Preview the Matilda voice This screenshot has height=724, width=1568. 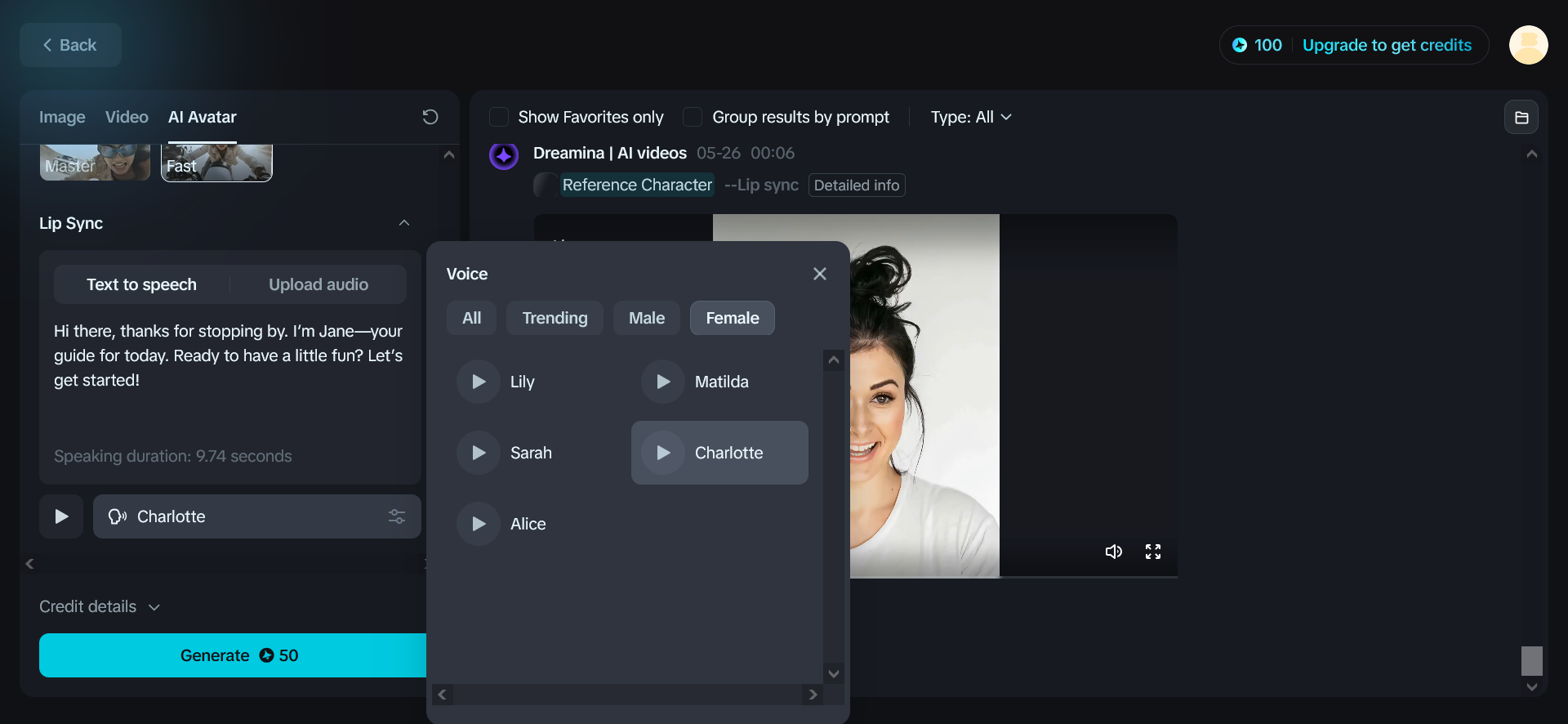coord(663,382)
